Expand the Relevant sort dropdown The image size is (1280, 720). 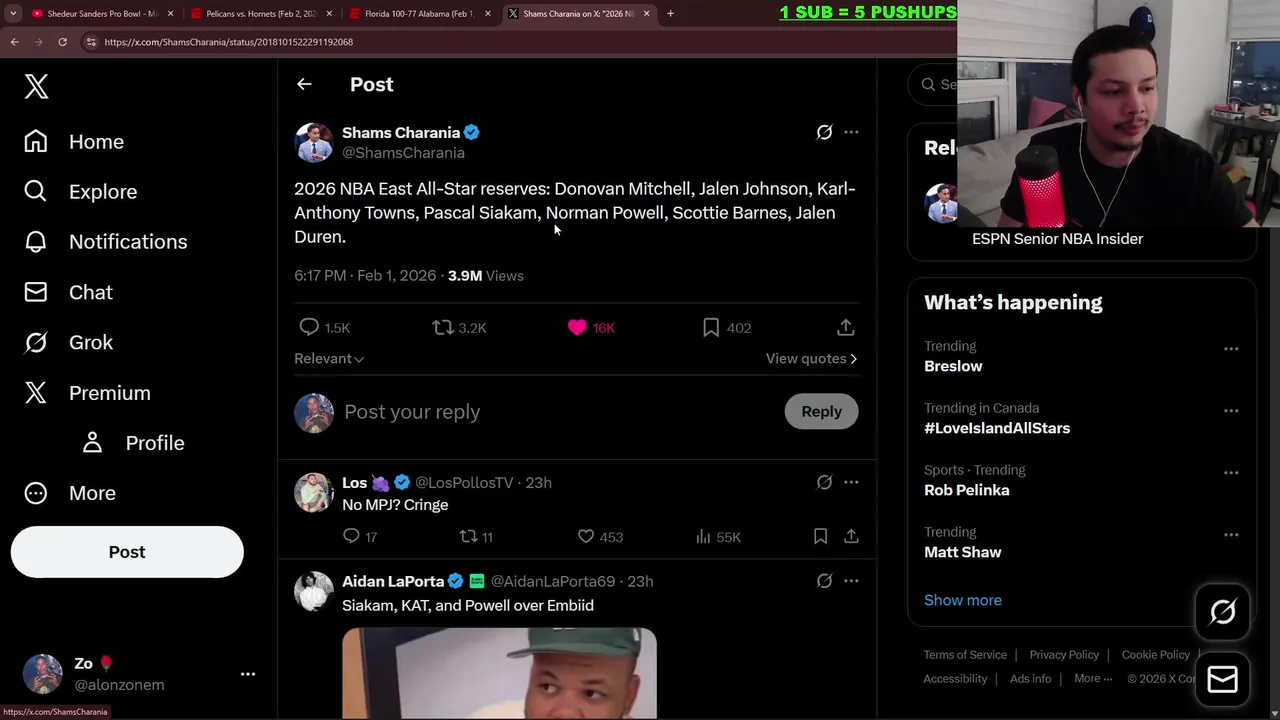tap(329, 358)
